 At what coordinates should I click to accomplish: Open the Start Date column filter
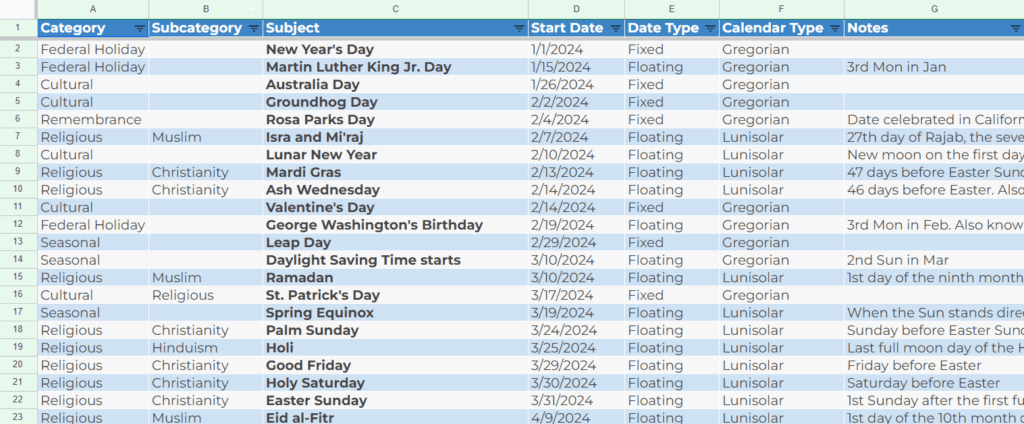pos(615,29)
